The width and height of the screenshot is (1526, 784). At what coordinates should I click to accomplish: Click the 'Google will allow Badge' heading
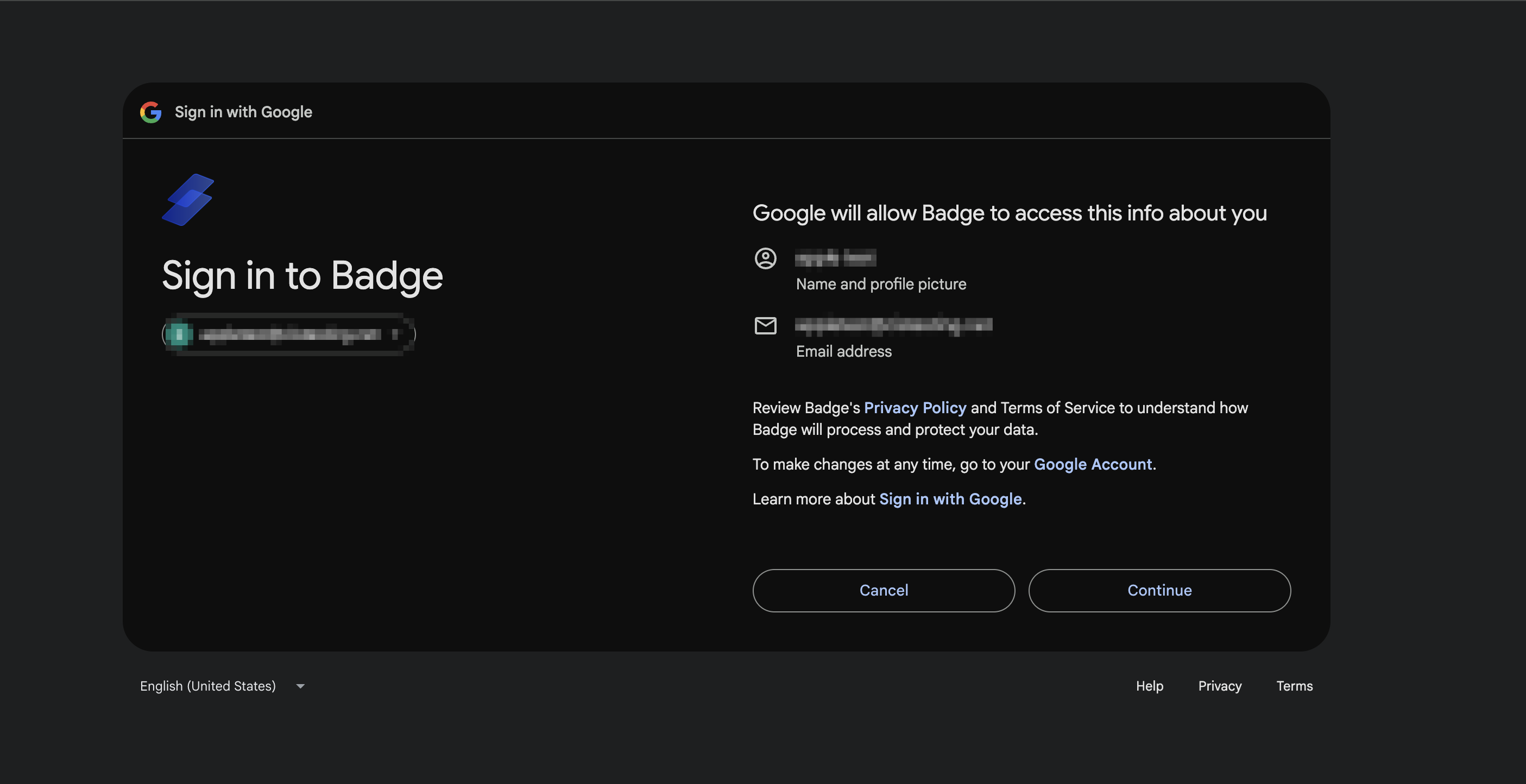(x=1010, y=213)
